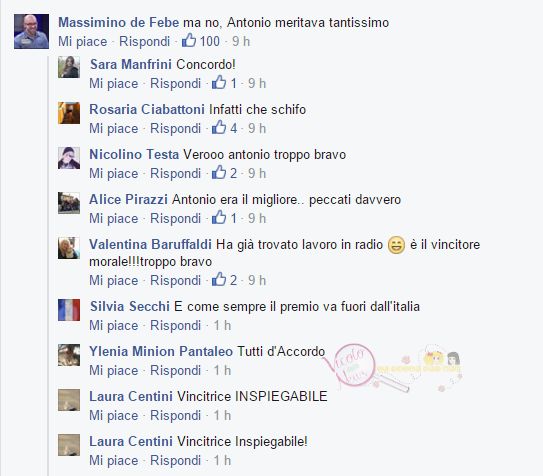Click thumbs-up icon on Alice Pirazzi's comment
The width and height of the screenshot is (543, 476).
[x=219, y=217]
